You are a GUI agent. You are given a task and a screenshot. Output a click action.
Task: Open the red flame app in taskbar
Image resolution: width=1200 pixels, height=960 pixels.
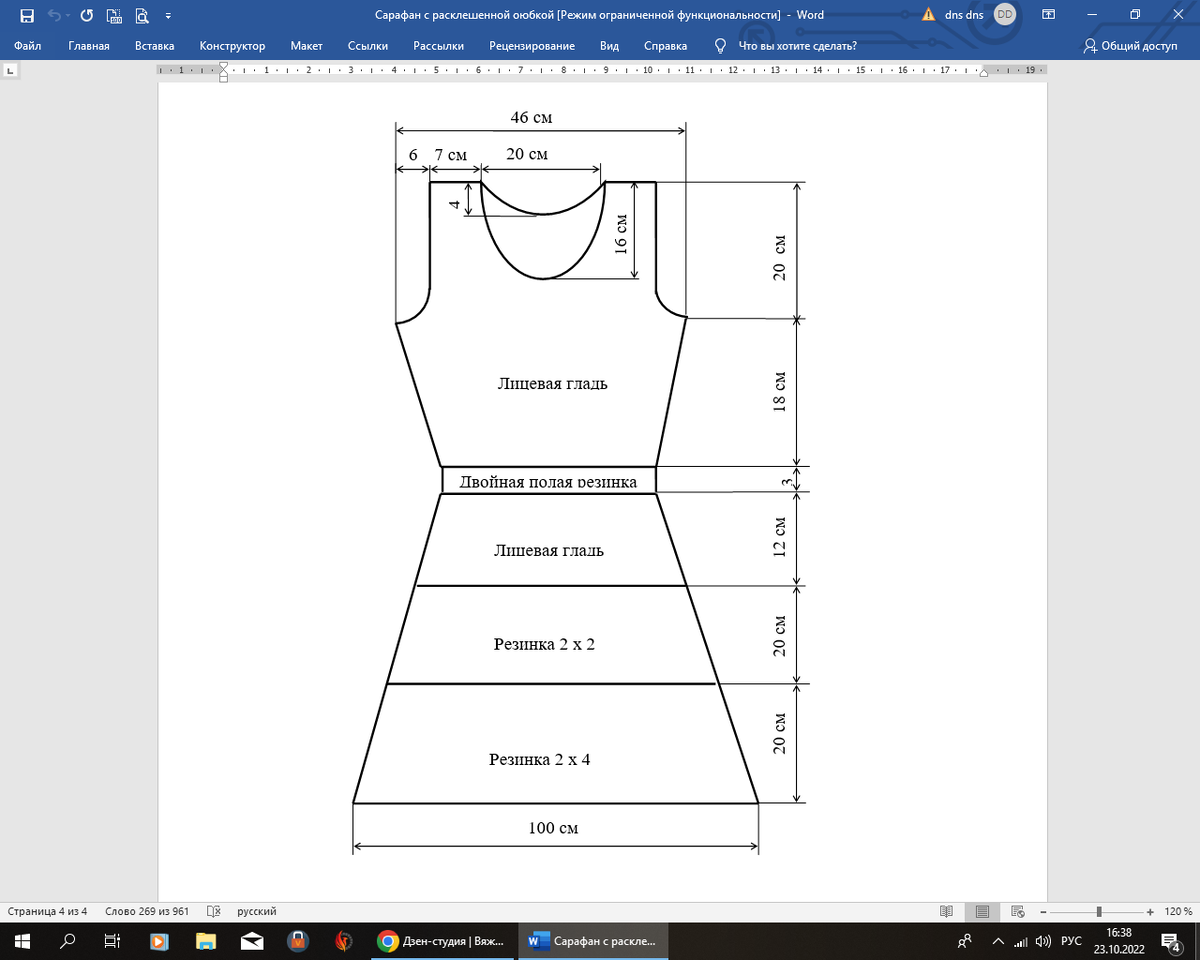[x=343, y=941]
